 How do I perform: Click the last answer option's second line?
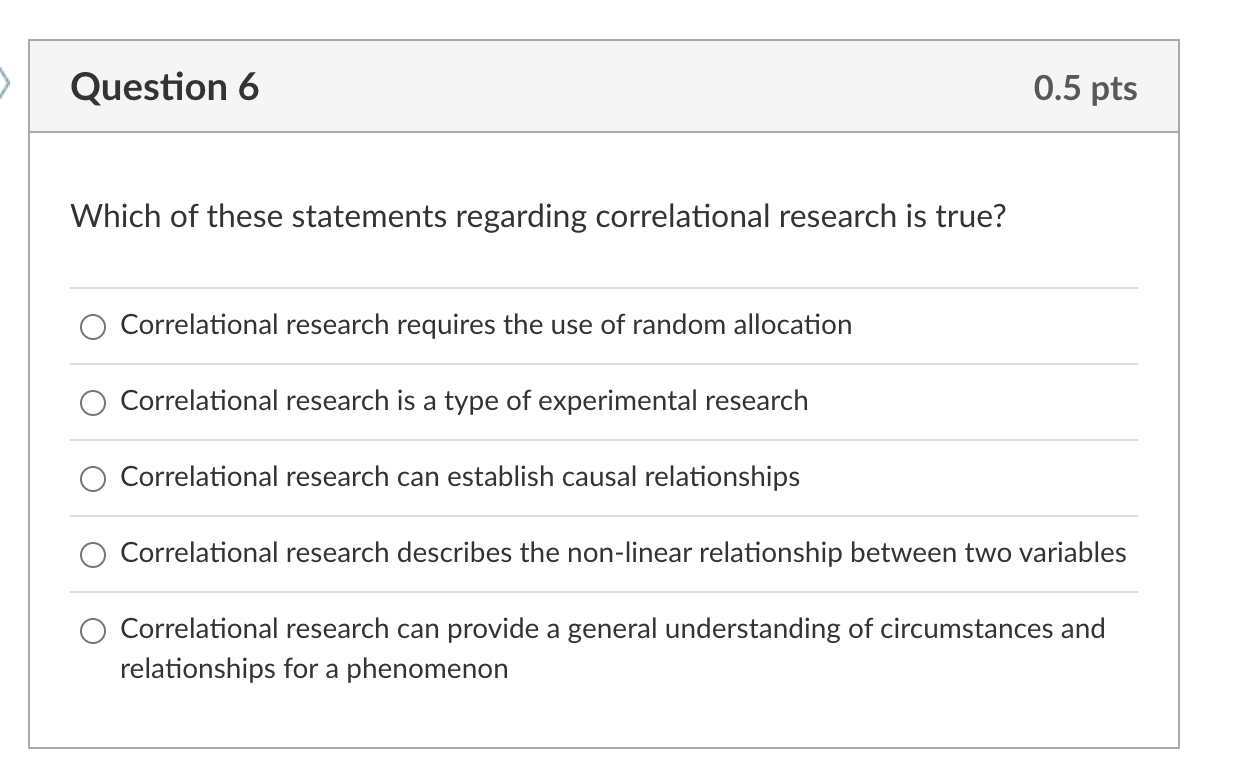314,668
